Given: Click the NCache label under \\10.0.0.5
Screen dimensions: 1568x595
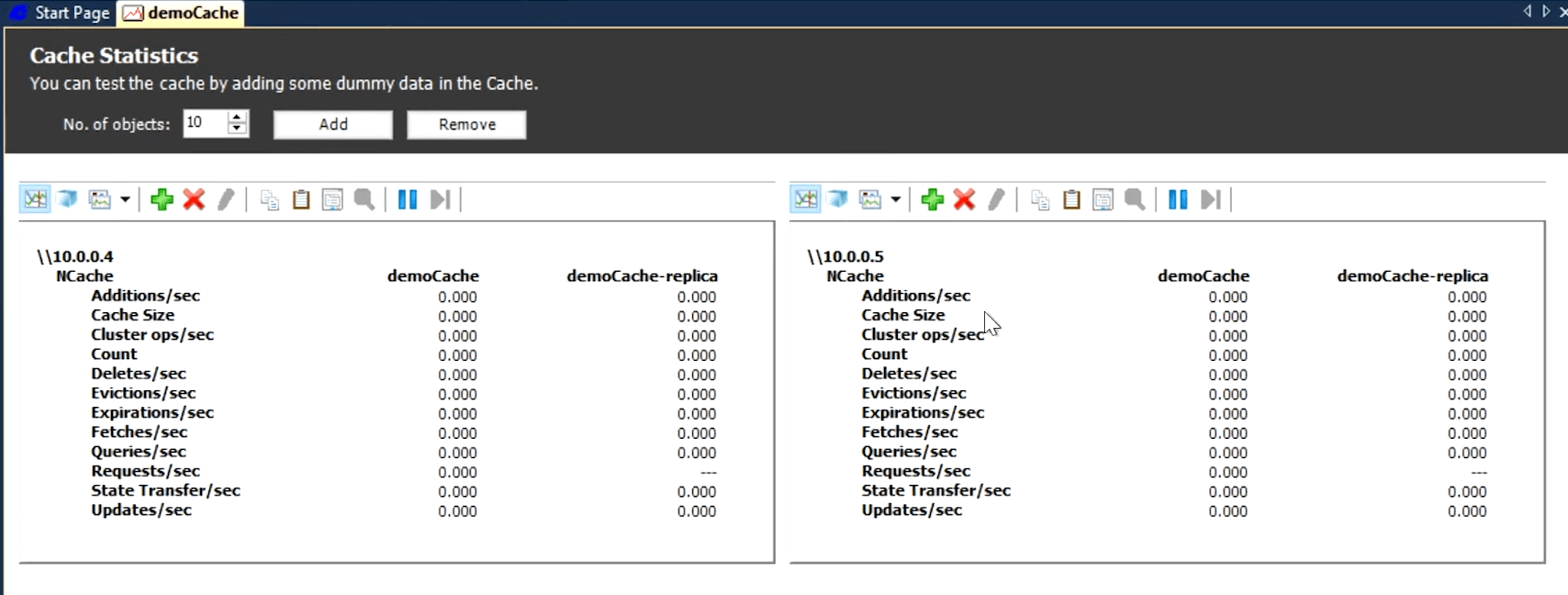Looking at the screenshot, I should tap(855, 275).
